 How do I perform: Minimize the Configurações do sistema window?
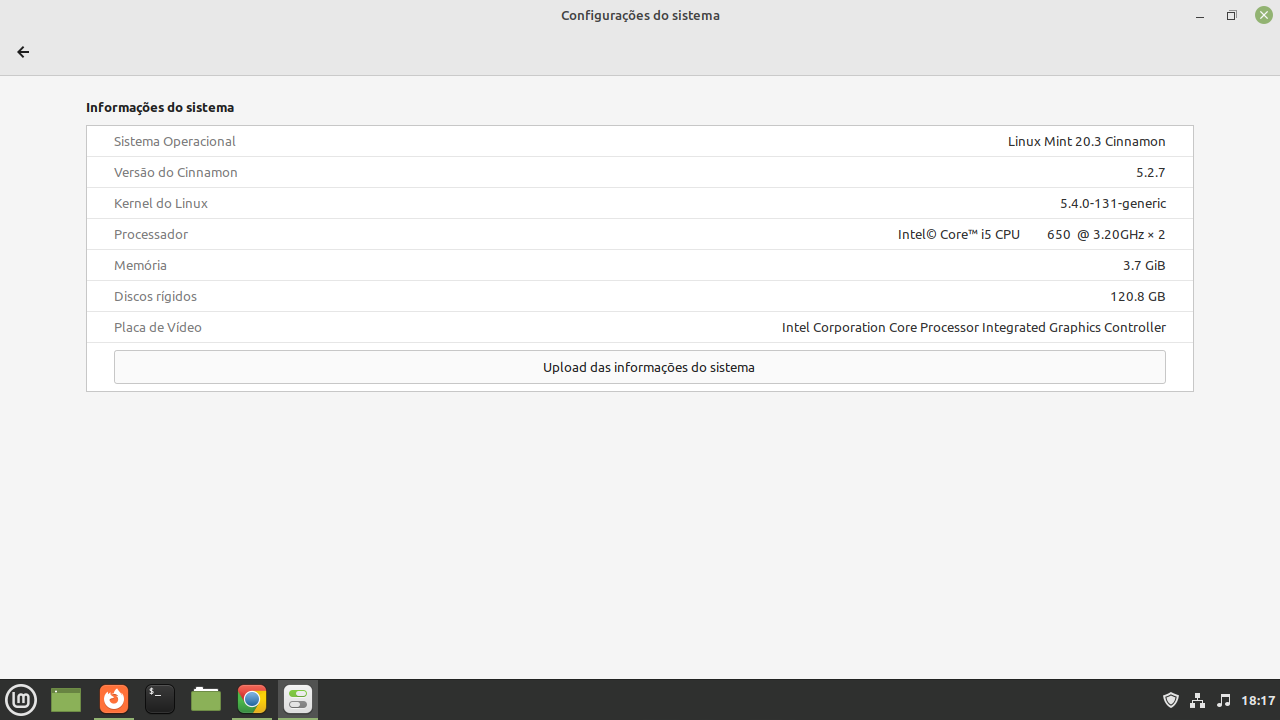click(1200, 16)
